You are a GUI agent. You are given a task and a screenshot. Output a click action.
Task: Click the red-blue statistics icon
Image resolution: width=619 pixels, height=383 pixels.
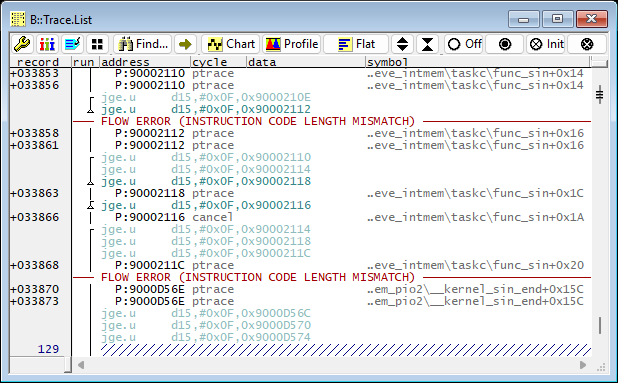pyautogui.click(x=47, y=44)
